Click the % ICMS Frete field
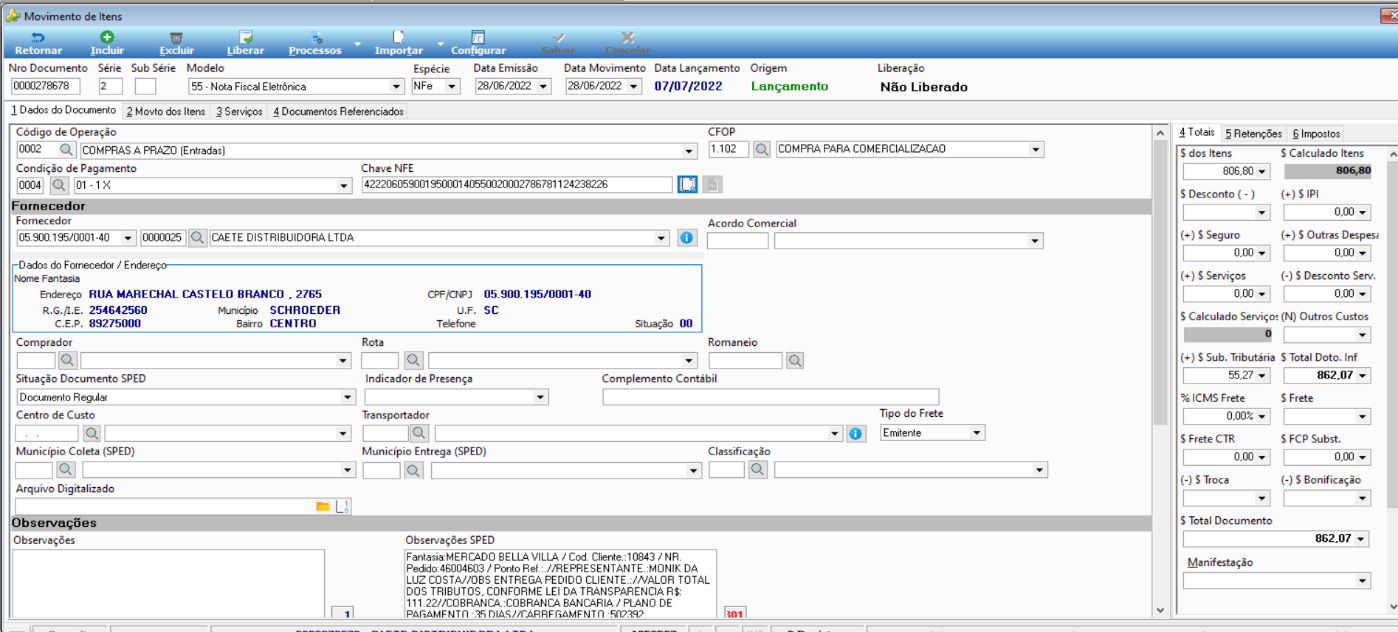Screen dimensions: 1398x632 click(x=1226, y=416)
